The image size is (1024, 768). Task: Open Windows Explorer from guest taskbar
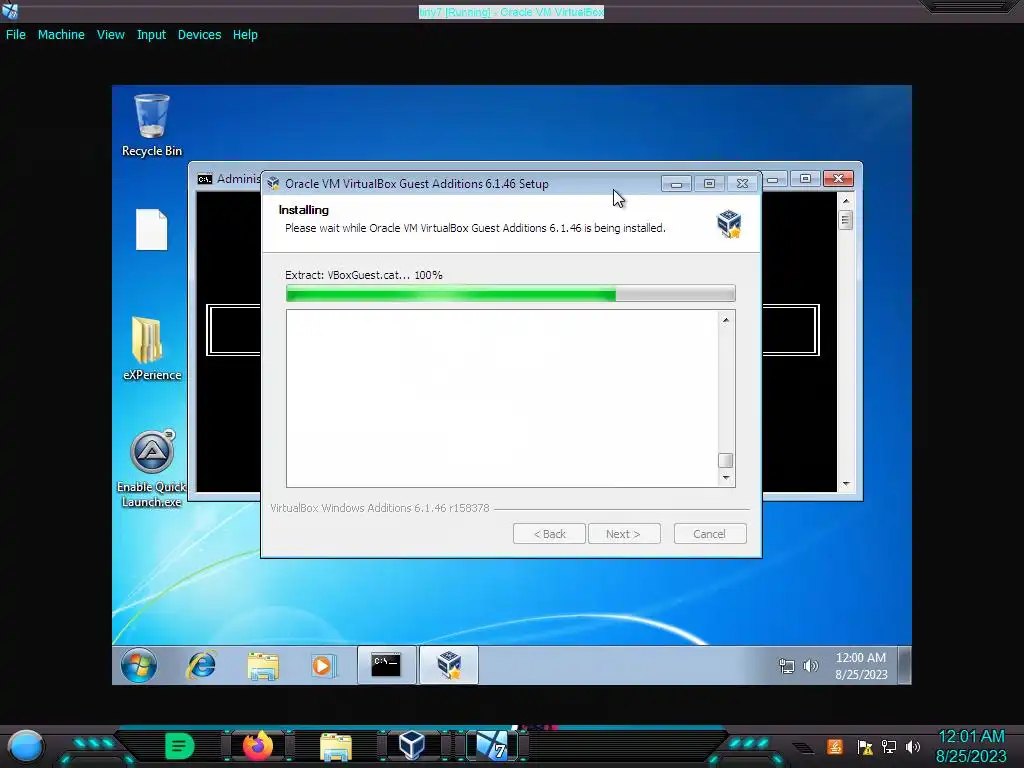coord(263,665)
